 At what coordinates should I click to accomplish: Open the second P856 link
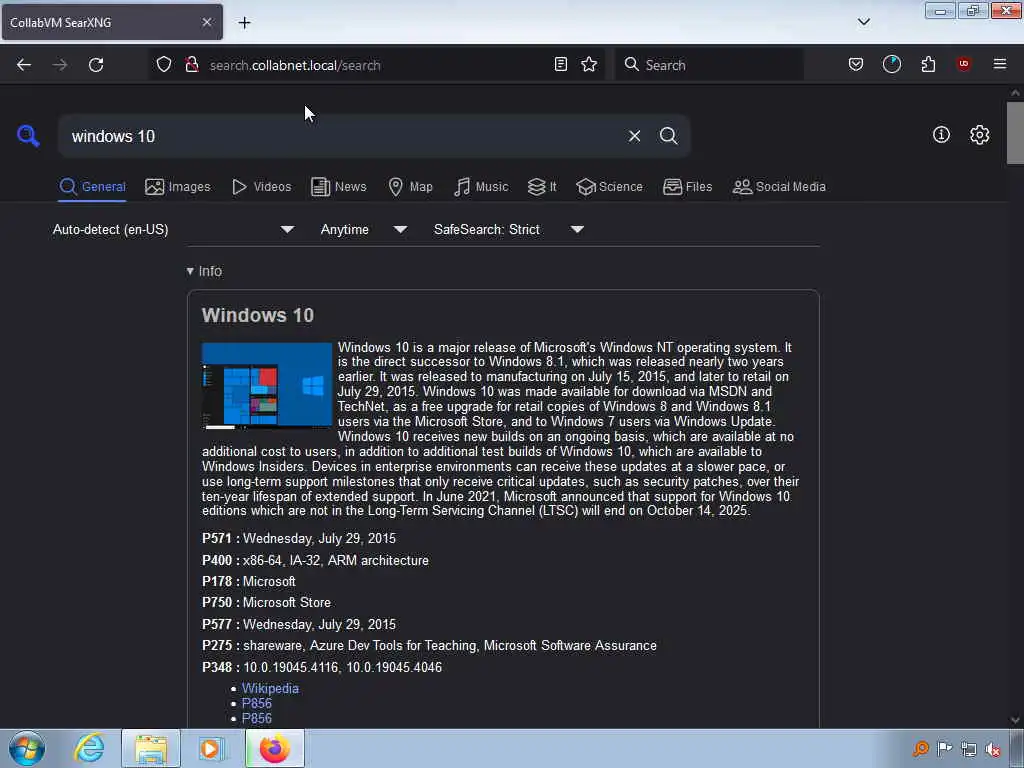tap(257, 718)
